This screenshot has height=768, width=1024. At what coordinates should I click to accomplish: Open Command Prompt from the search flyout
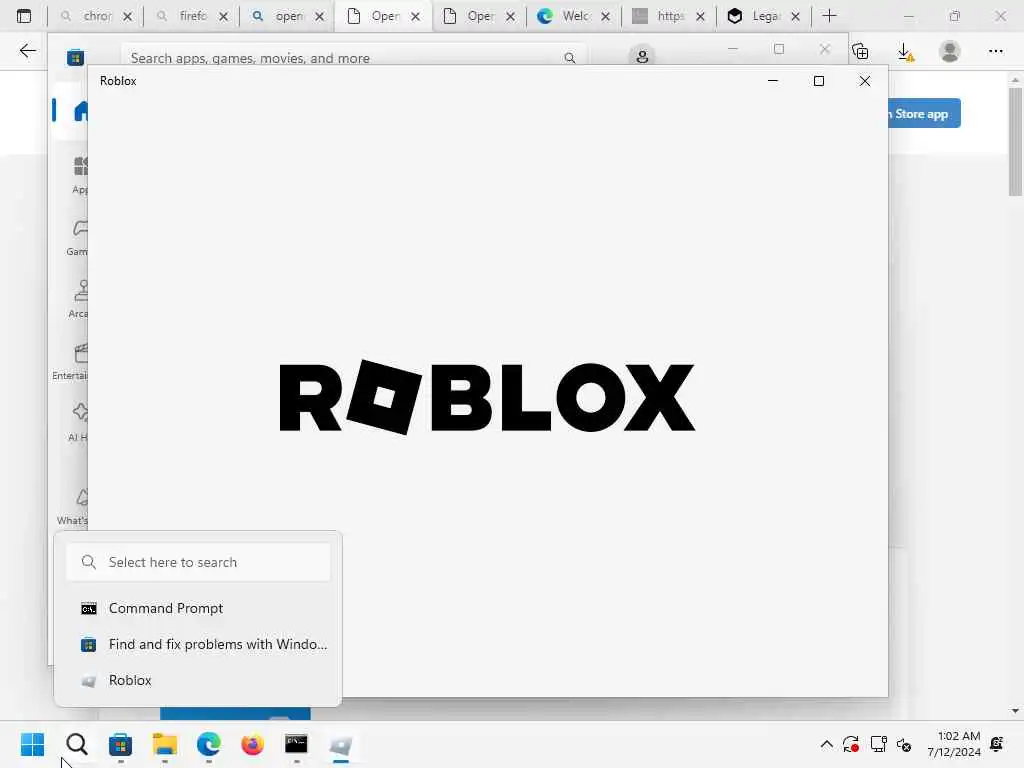point(198,608)
